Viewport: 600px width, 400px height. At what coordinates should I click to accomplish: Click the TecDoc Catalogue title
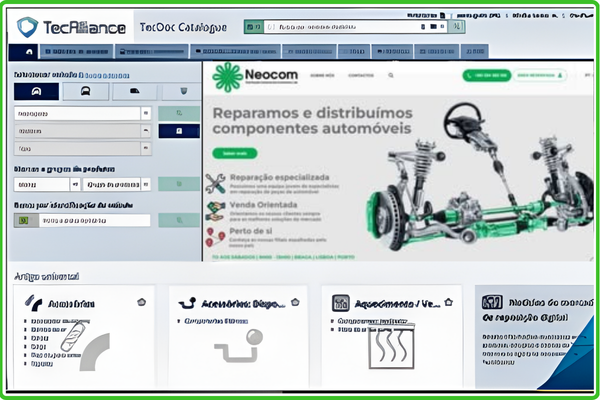(183, 28)
